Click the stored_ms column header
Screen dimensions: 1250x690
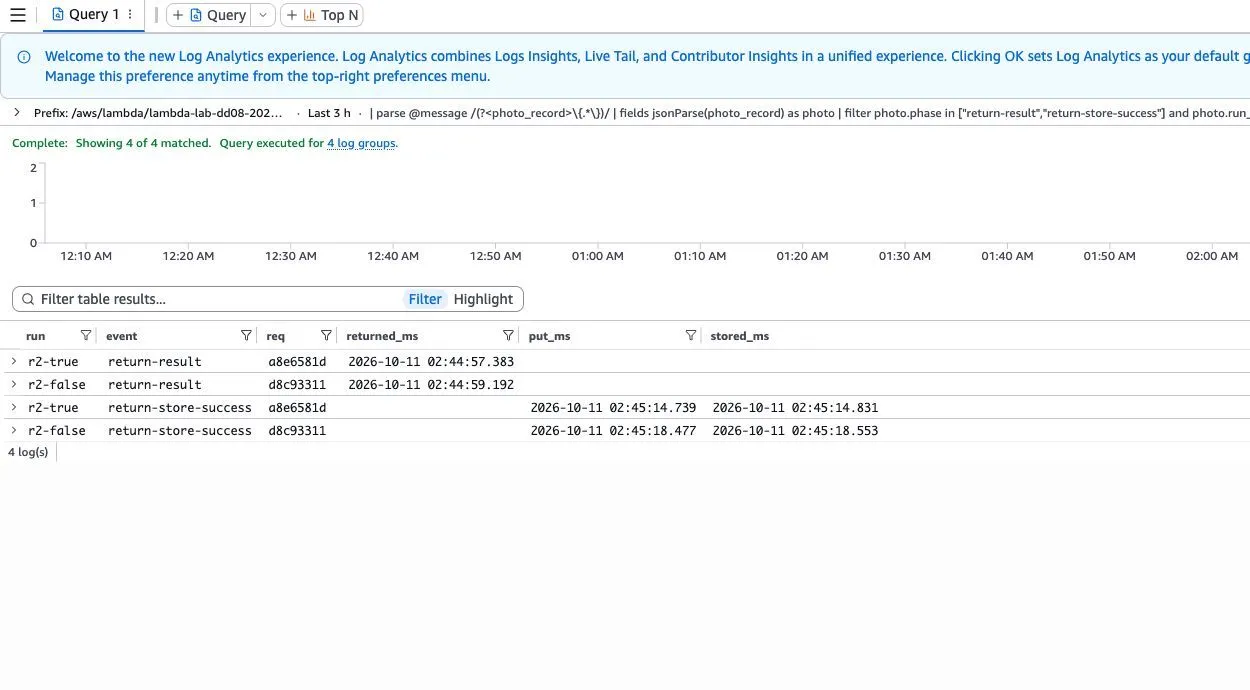click(x=740, y=336)
